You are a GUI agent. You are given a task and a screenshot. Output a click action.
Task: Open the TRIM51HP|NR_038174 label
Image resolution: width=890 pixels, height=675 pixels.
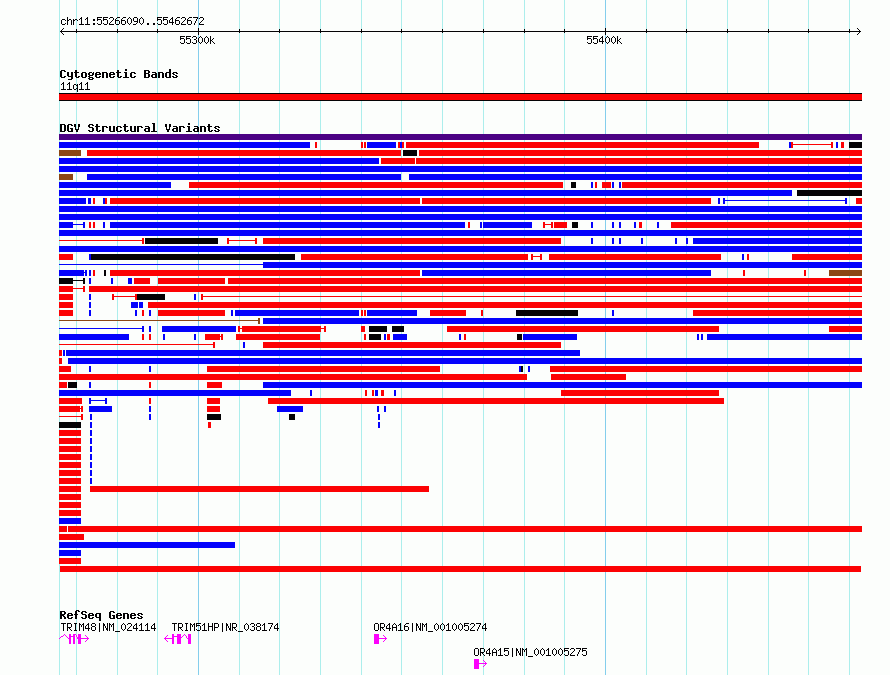(x=225, y=627)
